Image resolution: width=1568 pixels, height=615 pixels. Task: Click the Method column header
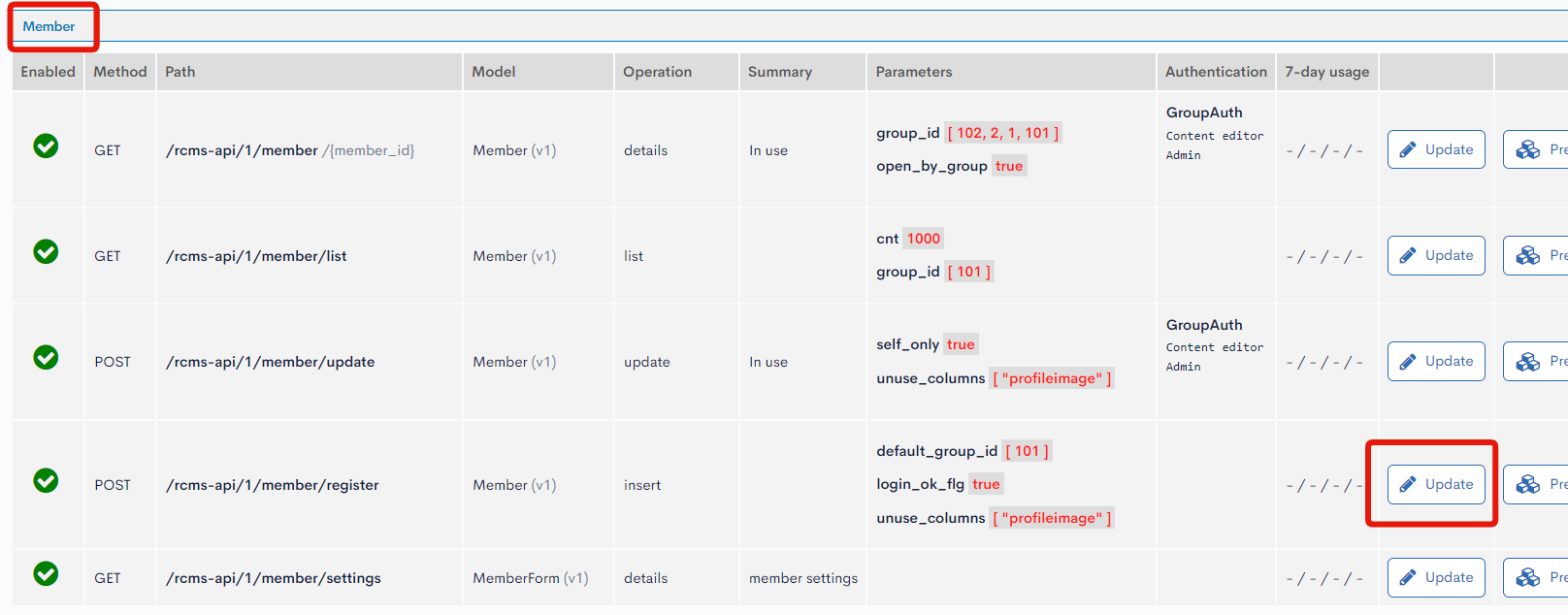(120, 72)
